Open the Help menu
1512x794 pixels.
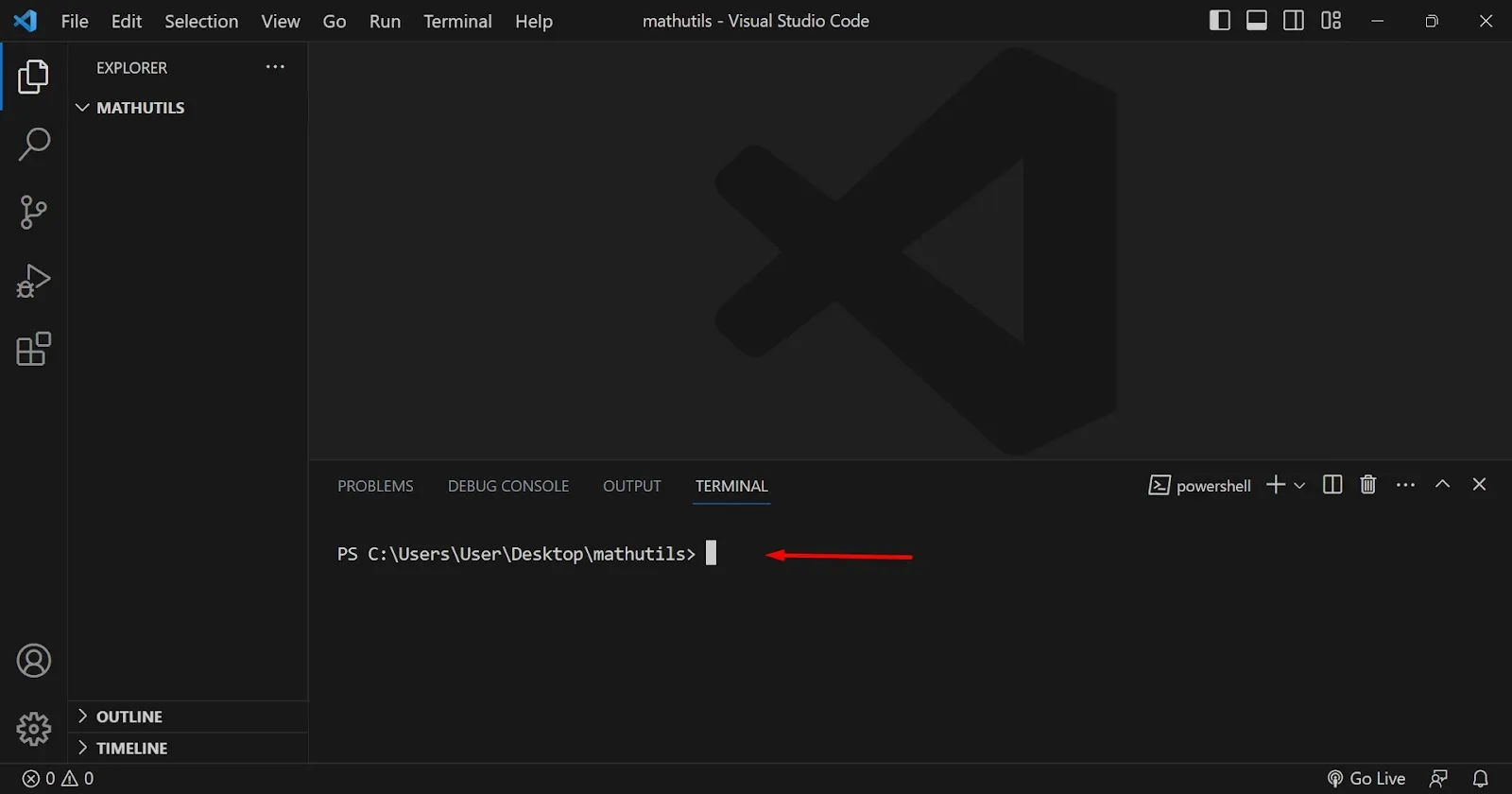pos(534,21)
